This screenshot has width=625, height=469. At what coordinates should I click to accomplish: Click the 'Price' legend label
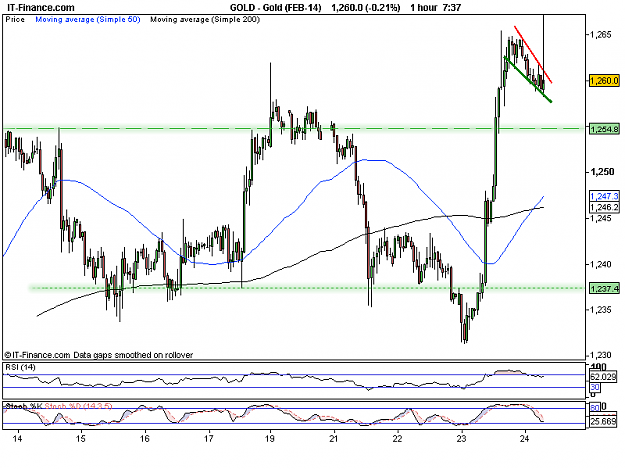[x=15, y=19]
